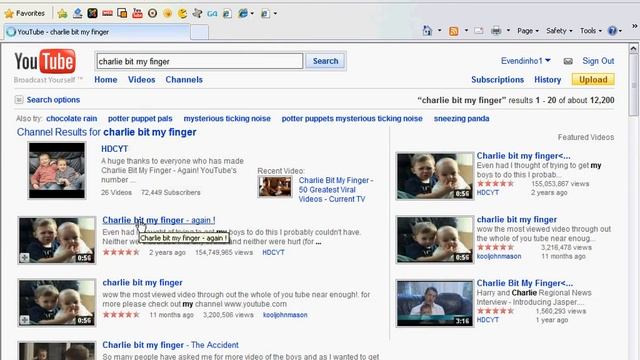This screenshot has width=640, height=360.
Task: Open '50 Greatest Viral Videos' recent video link
Action: 336,190
